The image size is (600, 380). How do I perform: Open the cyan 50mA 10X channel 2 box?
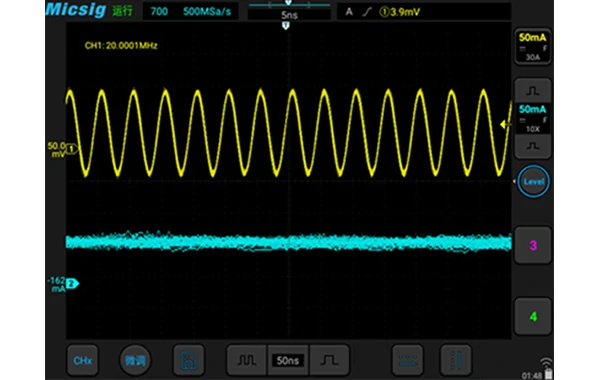(533, 118)
